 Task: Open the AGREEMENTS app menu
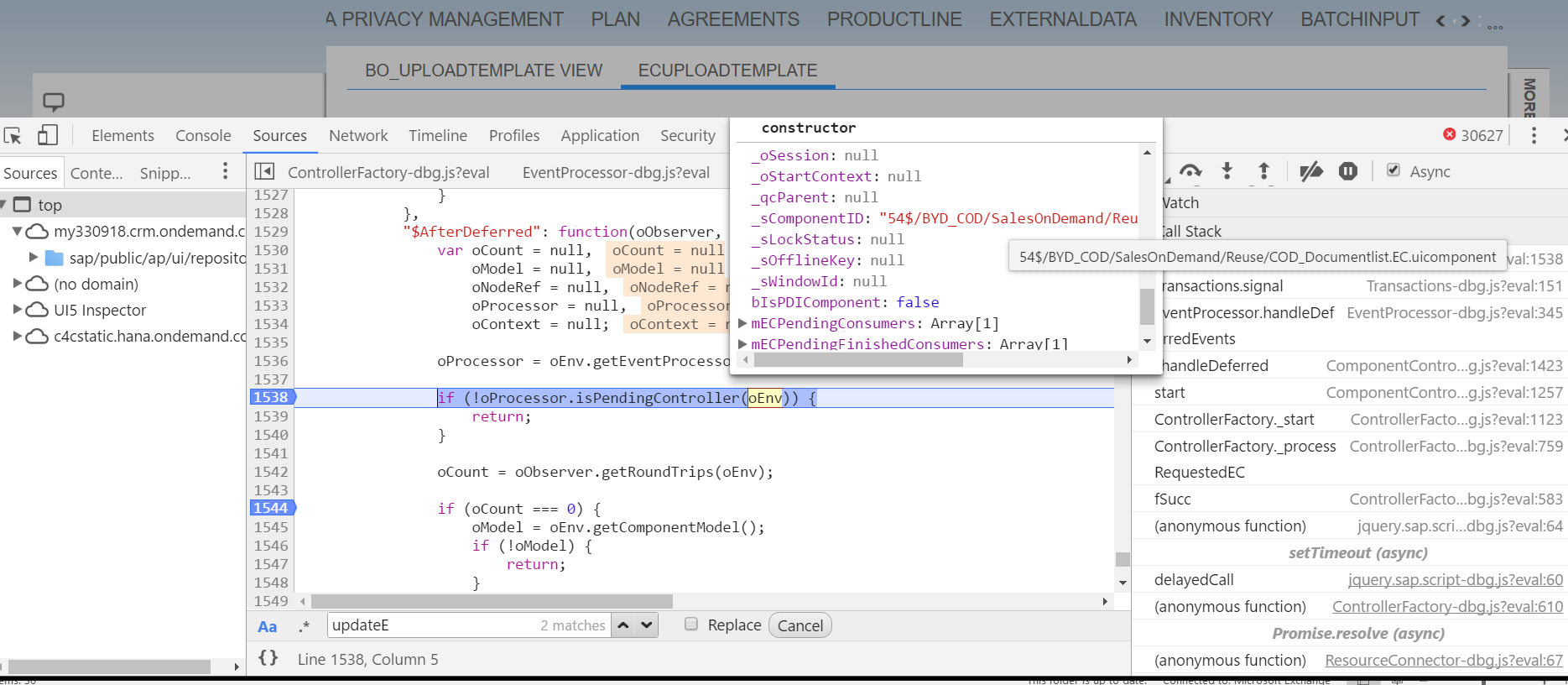(733, 19)
